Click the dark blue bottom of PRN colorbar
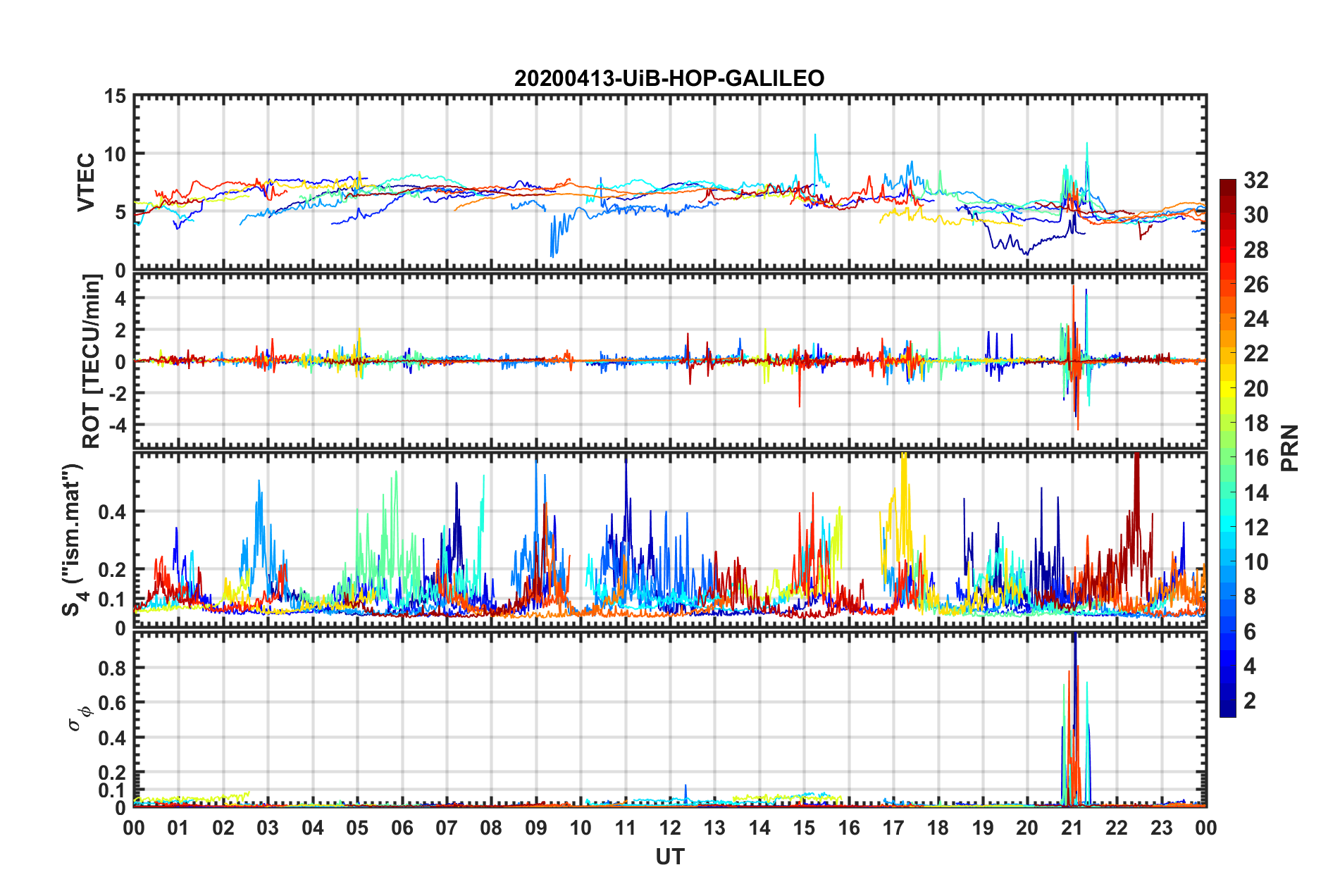1340x896 pixels. coord(1227,709)
